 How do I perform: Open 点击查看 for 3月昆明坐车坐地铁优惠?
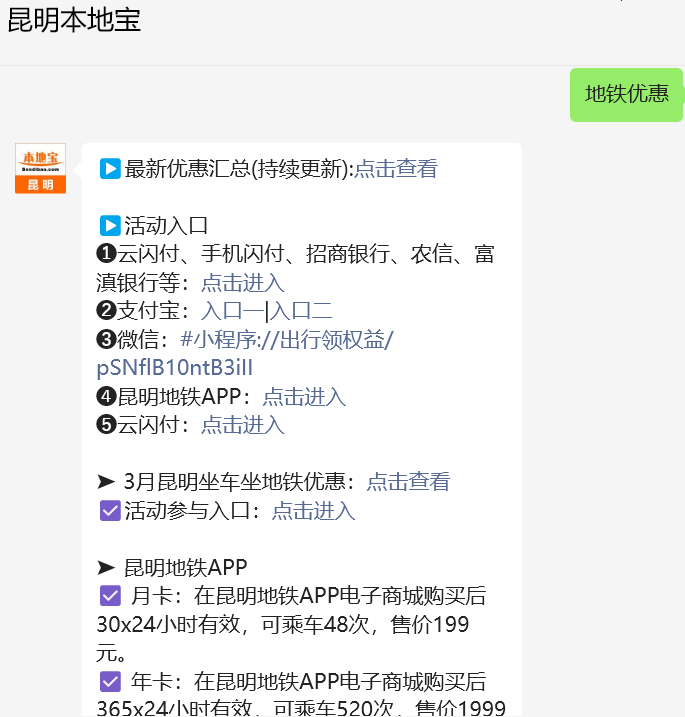point(408,482)
